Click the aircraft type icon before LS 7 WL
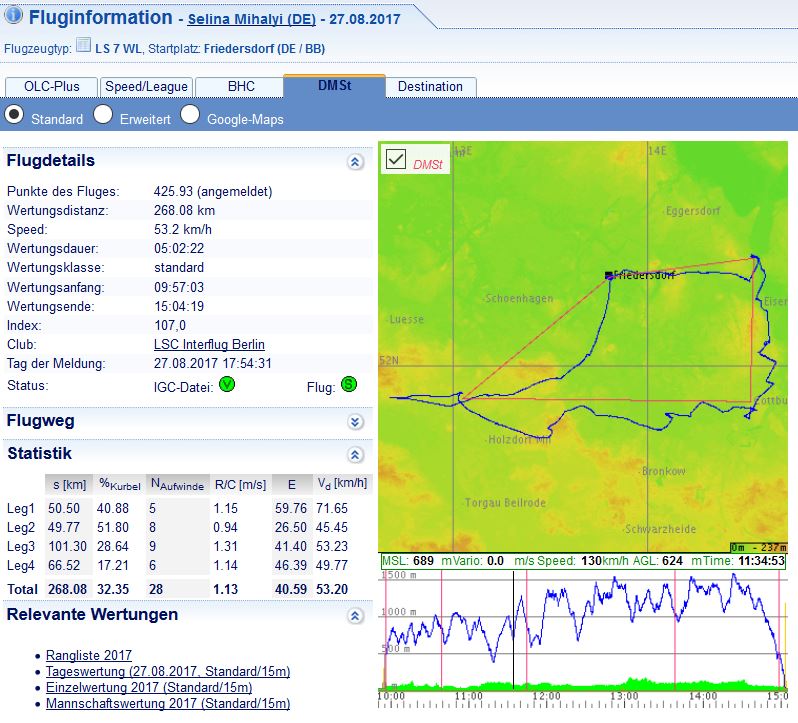 84,46
